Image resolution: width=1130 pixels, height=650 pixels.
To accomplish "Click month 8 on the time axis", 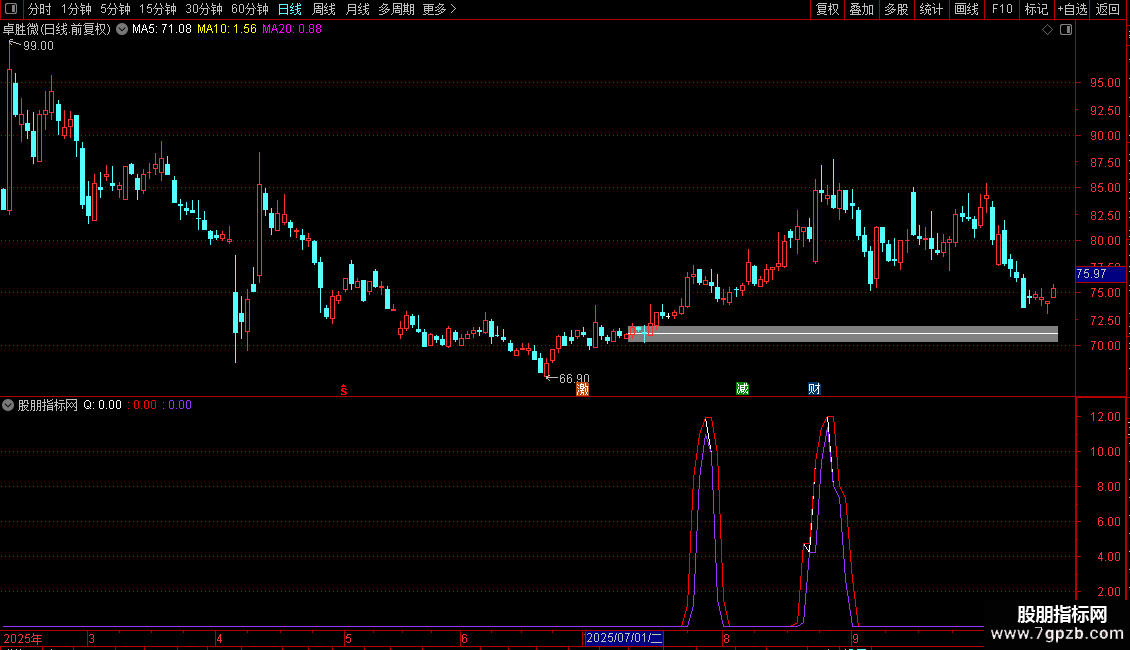I will (x=726, y=638).
